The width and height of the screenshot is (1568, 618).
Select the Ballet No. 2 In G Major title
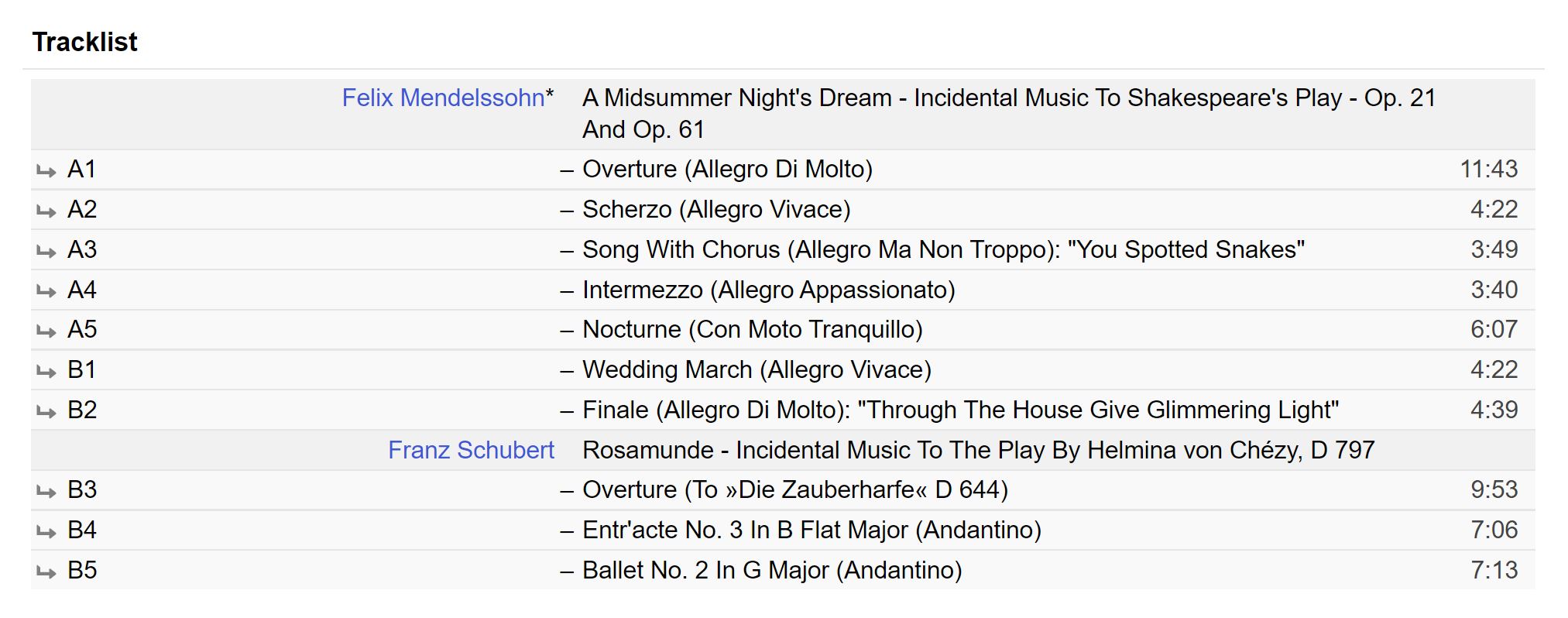point(772,571)
